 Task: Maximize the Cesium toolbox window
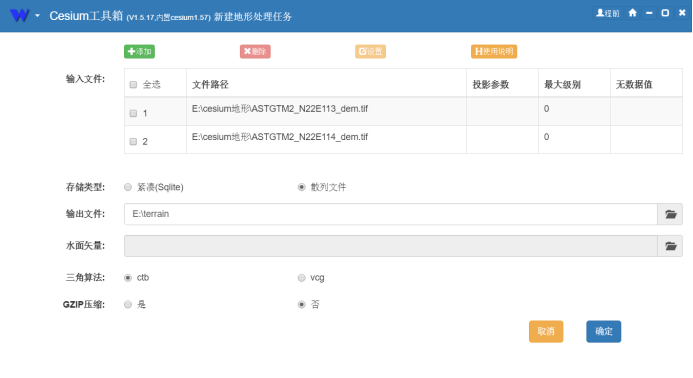pyautogui.click(x=665, y=13)
